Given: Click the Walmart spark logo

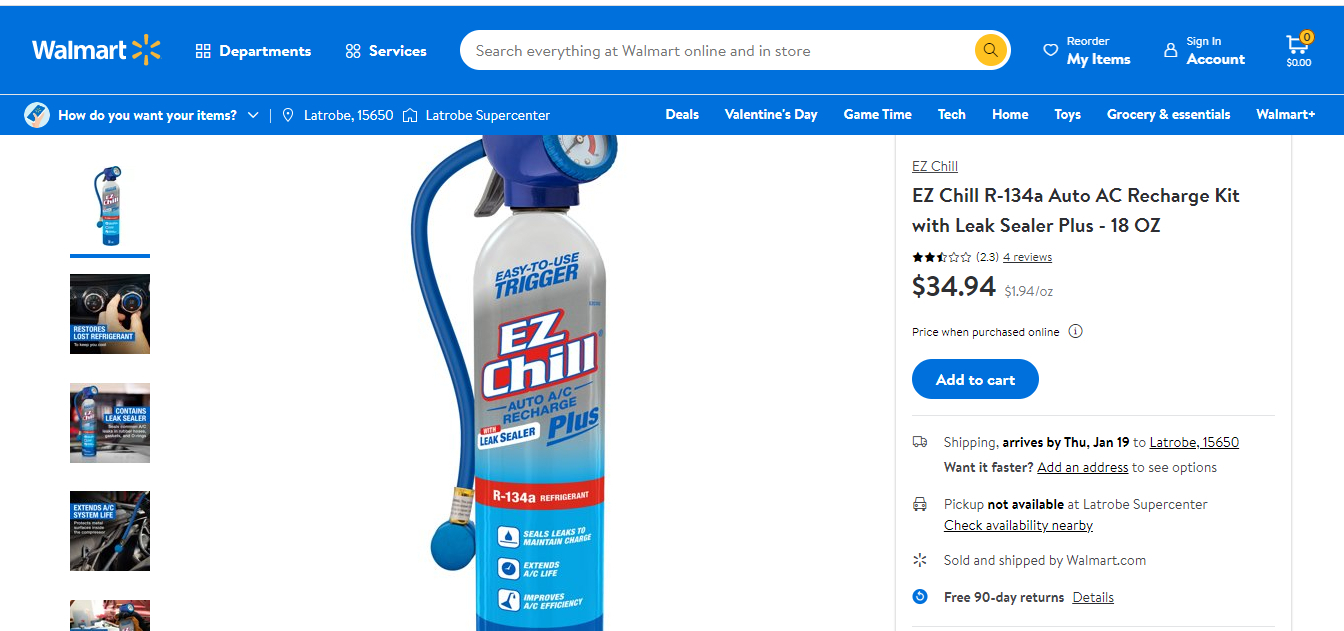Looking at the screenshot, I should pyautogui.click(x=146, y=50).
